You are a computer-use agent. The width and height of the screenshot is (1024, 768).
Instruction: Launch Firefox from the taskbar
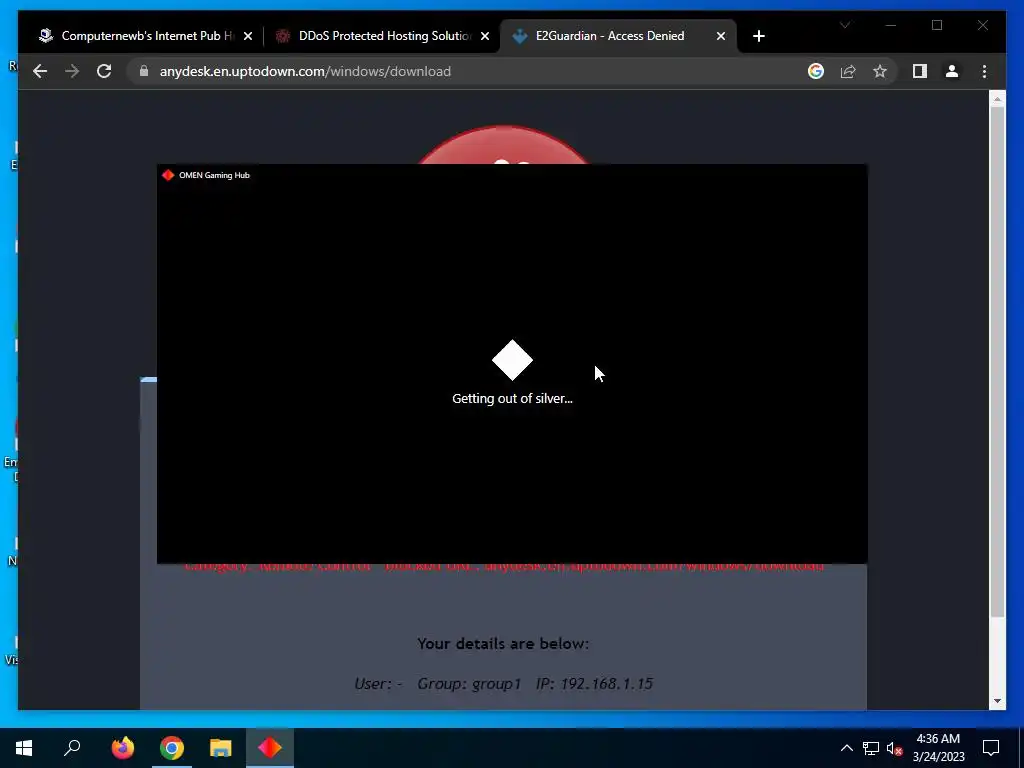[x=122, y=748]
